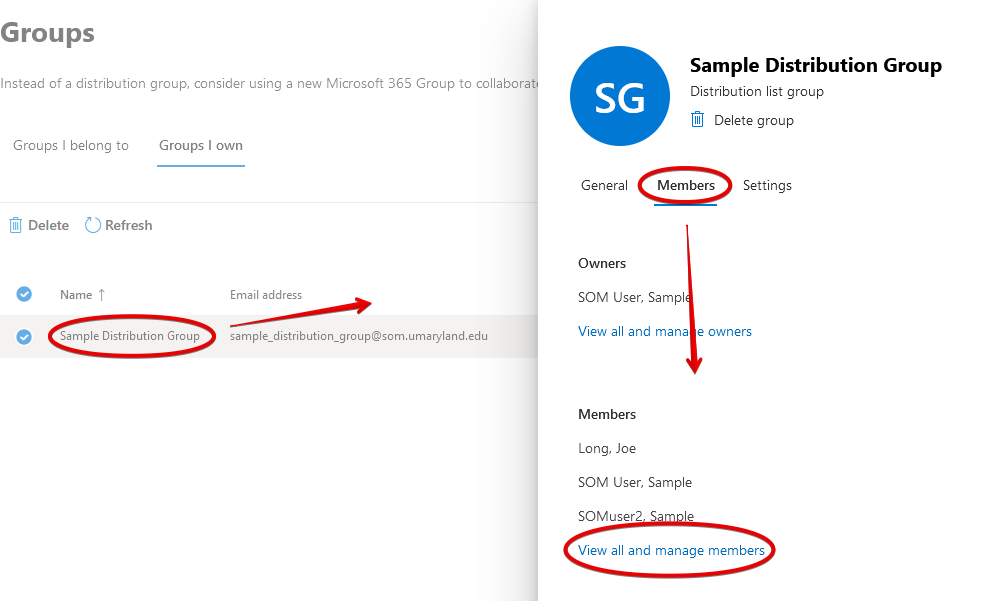Select member Long, Joe
Image resolution: width=1007 pixels, height=601 pixels.
(x=607, y=449)
